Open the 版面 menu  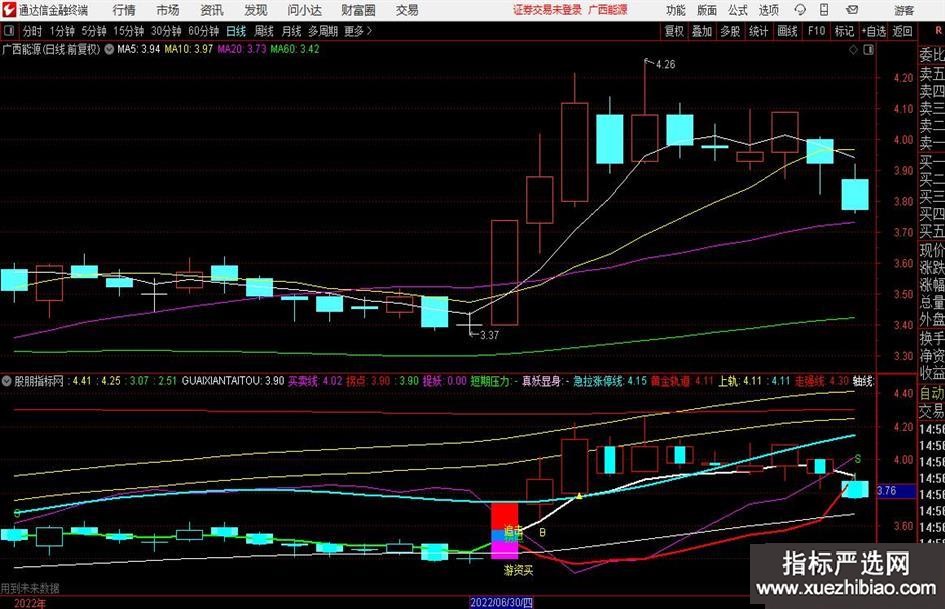(706, 10)
